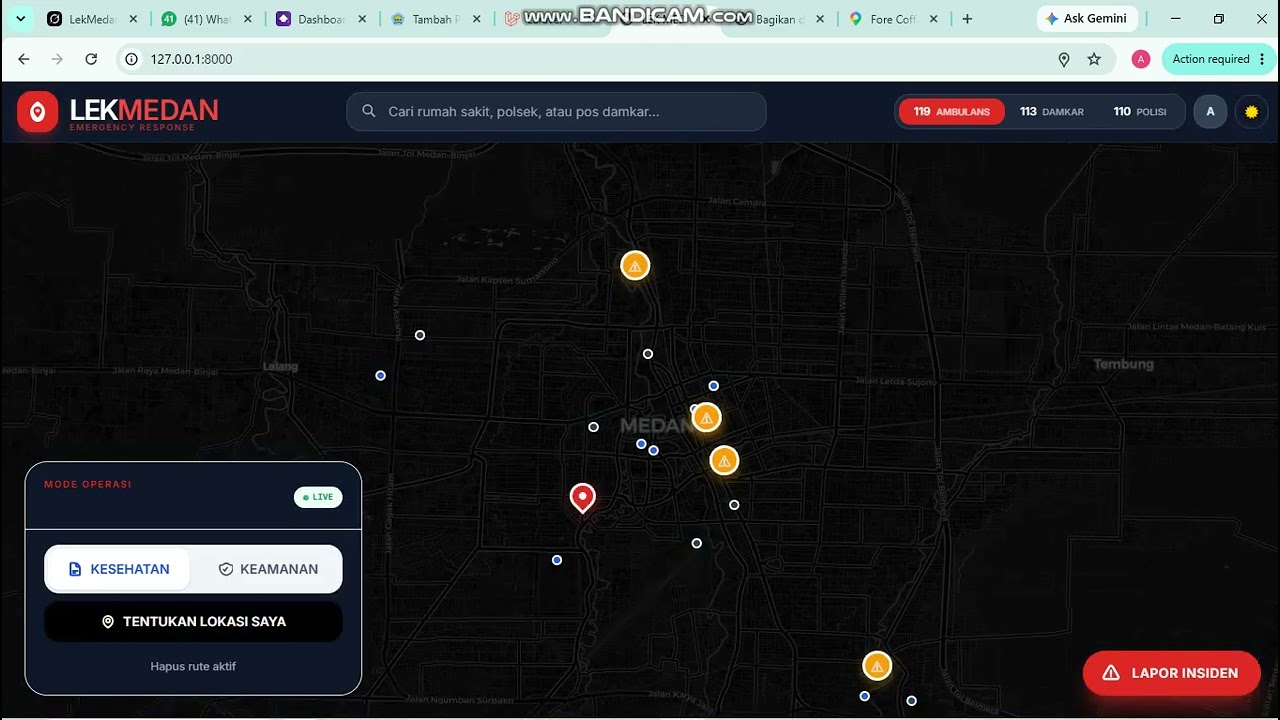Click 113 Damkar button
This screenshot has height=720, width=1280.
pos(1051,112)
